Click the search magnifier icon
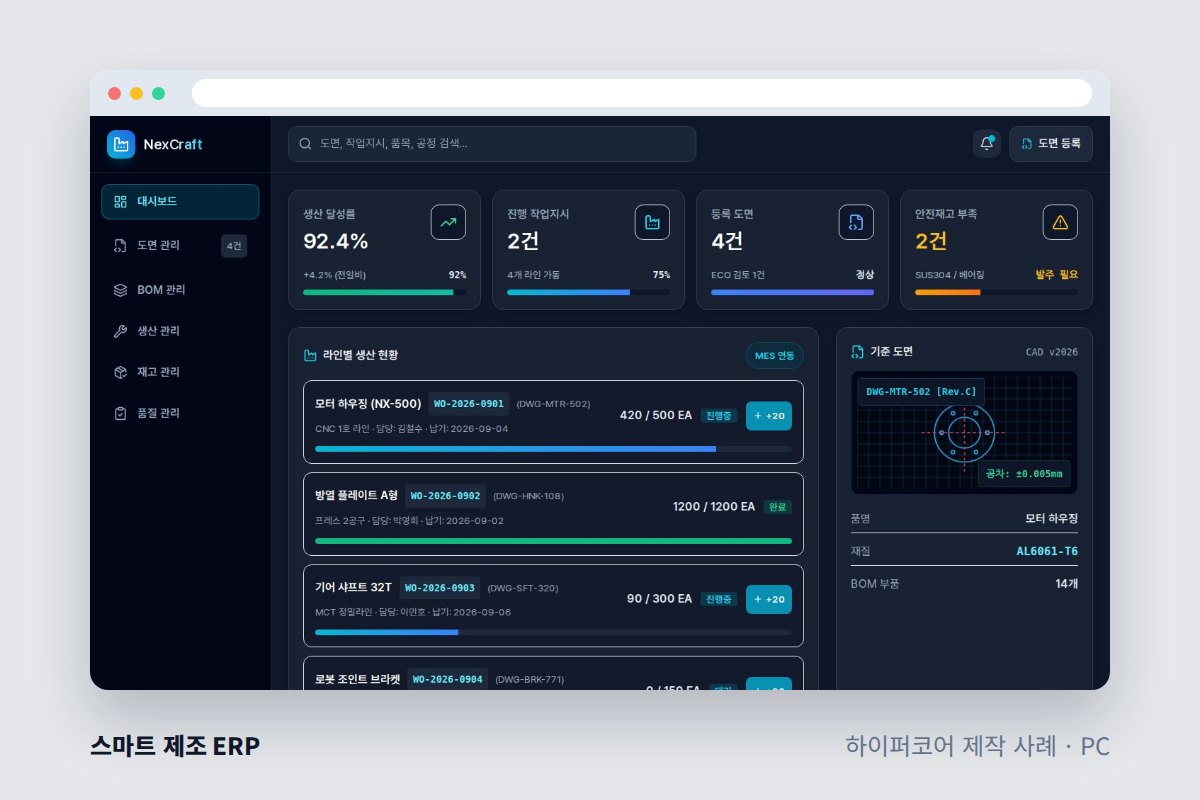The height and width of the screenshot is (800, 1200). (305, 144)
